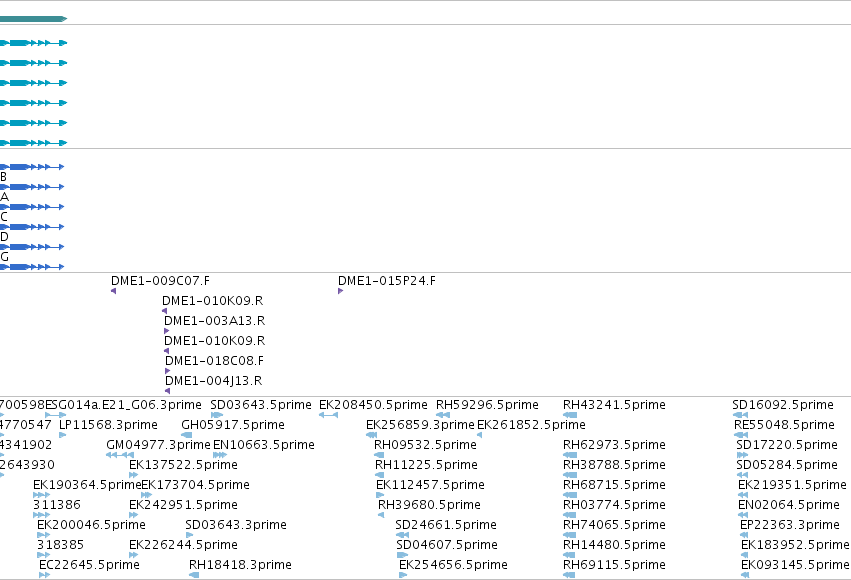Select RH43241.5prime label
The height and width of the screenshot is (580, 851).
(614, 405)
